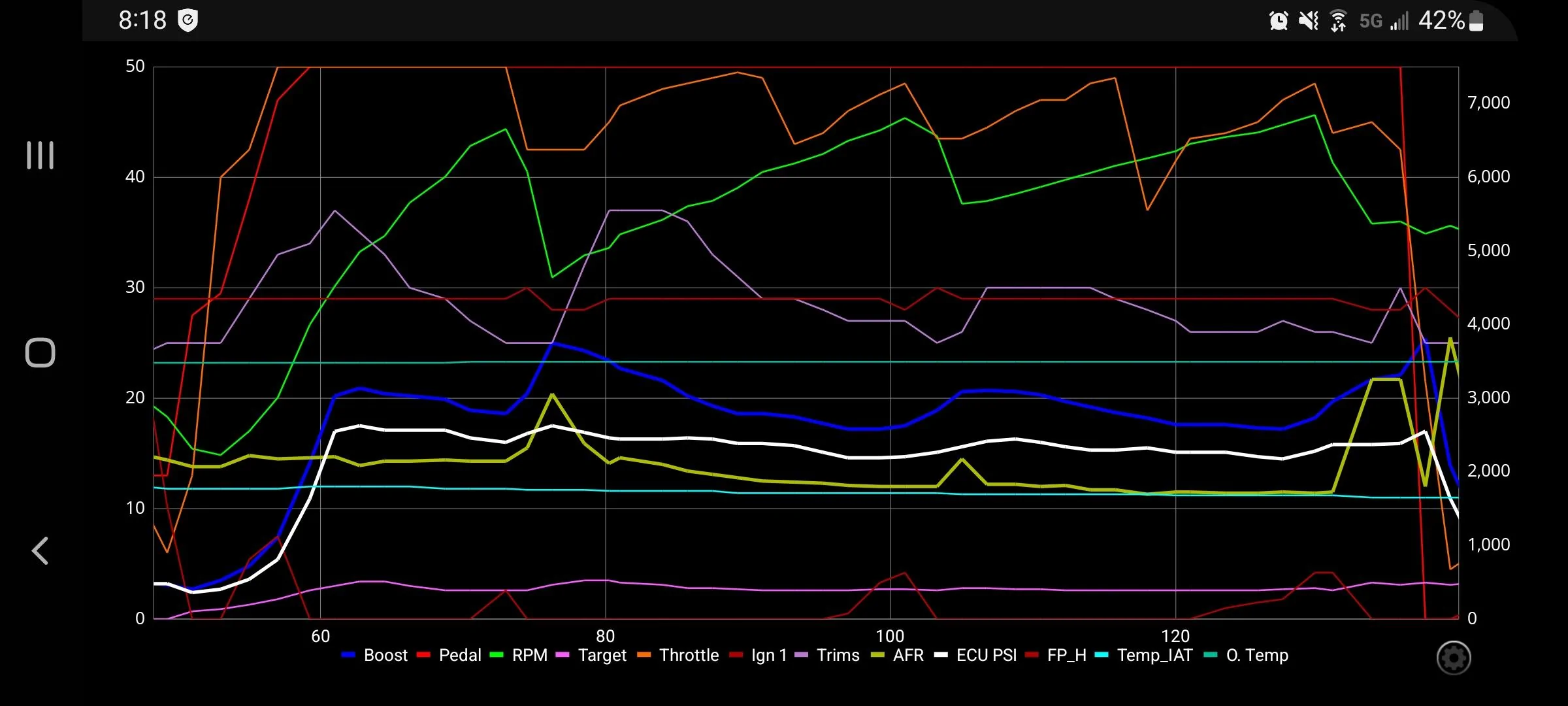Click the 8:18 clock in status bar
The height and width of the screenshot is (706, 1568).
(x=142, y=21)
